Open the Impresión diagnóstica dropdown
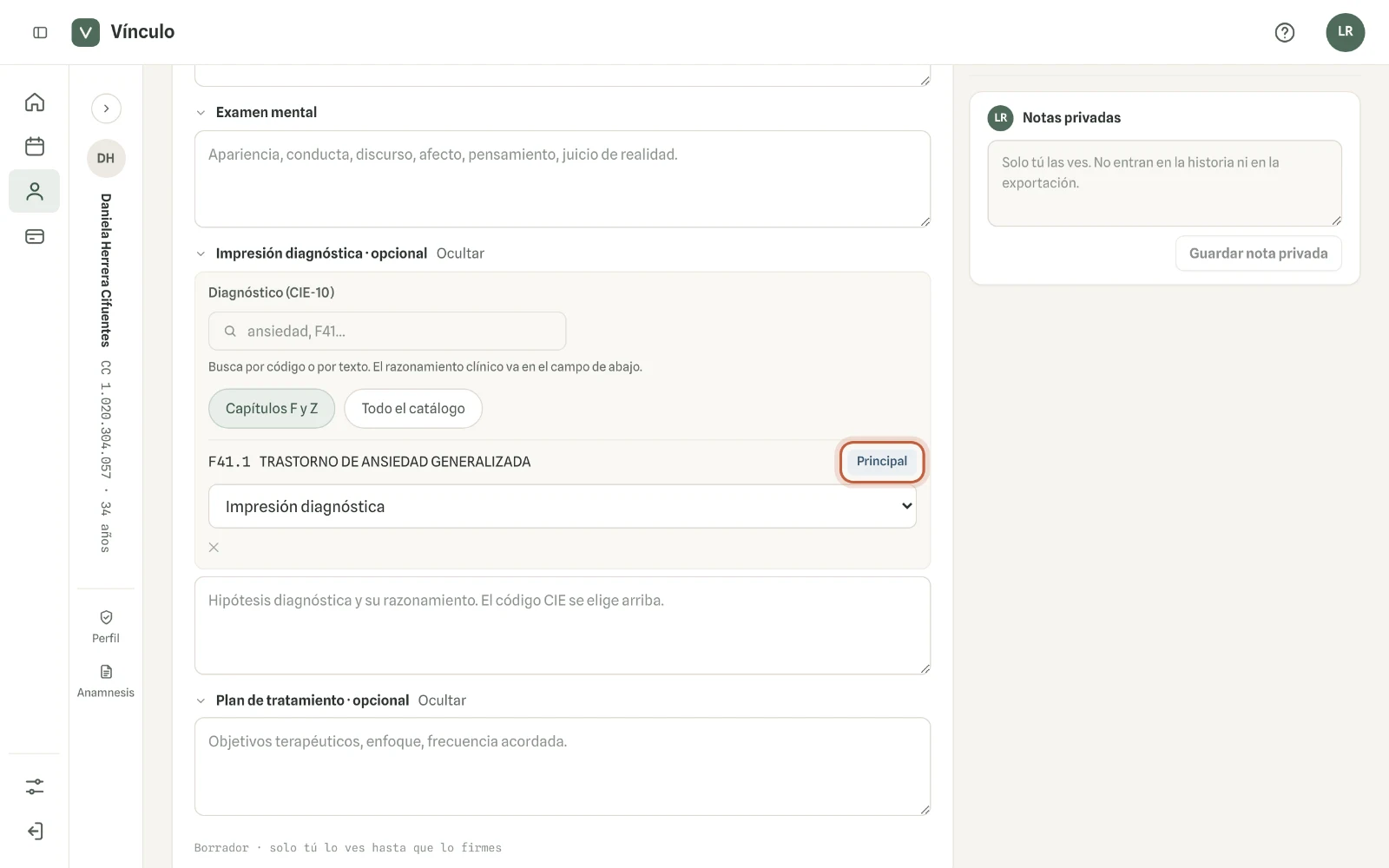Viewport: 1389px width, 868px height. [563, 506]
